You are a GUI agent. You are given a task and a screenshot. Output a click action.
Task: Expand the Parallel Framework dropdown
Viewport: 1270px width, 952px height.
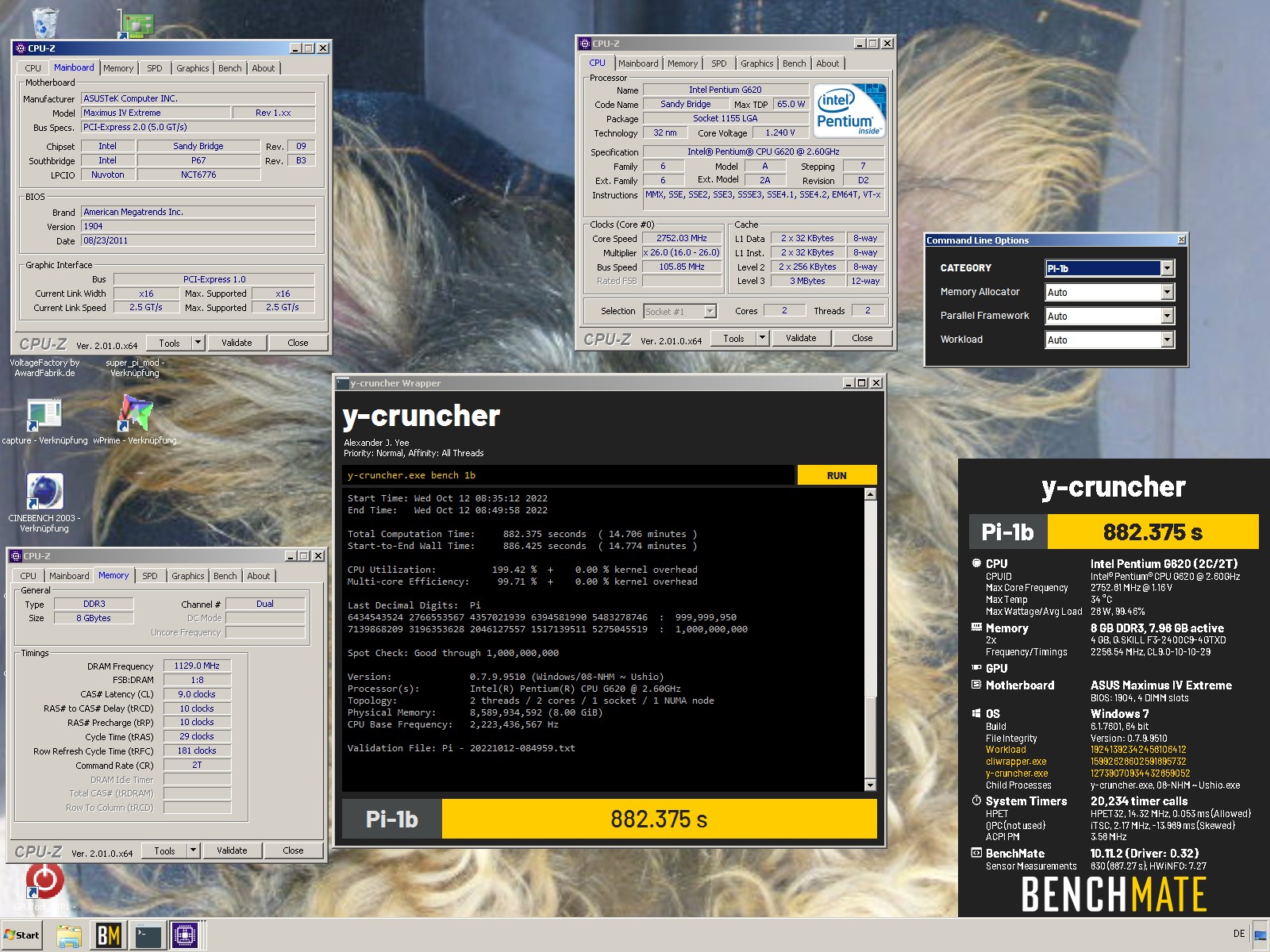click(1167, 316)
